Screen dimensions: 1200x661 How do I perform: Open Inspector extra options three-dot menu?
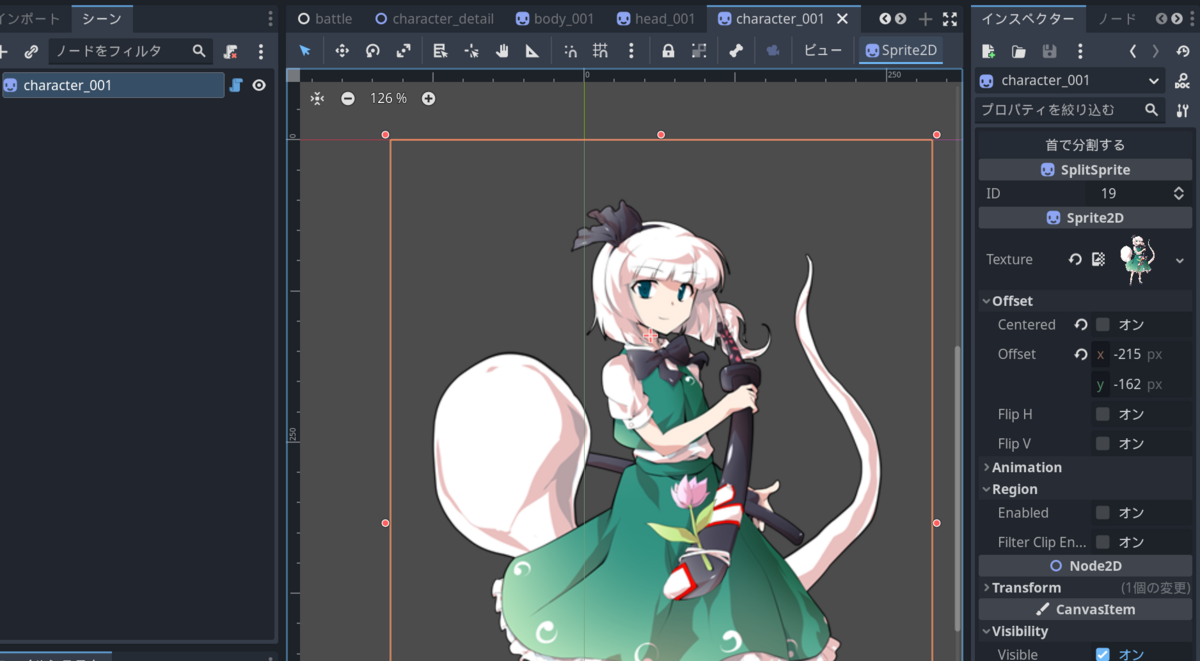pos(1080,51)
